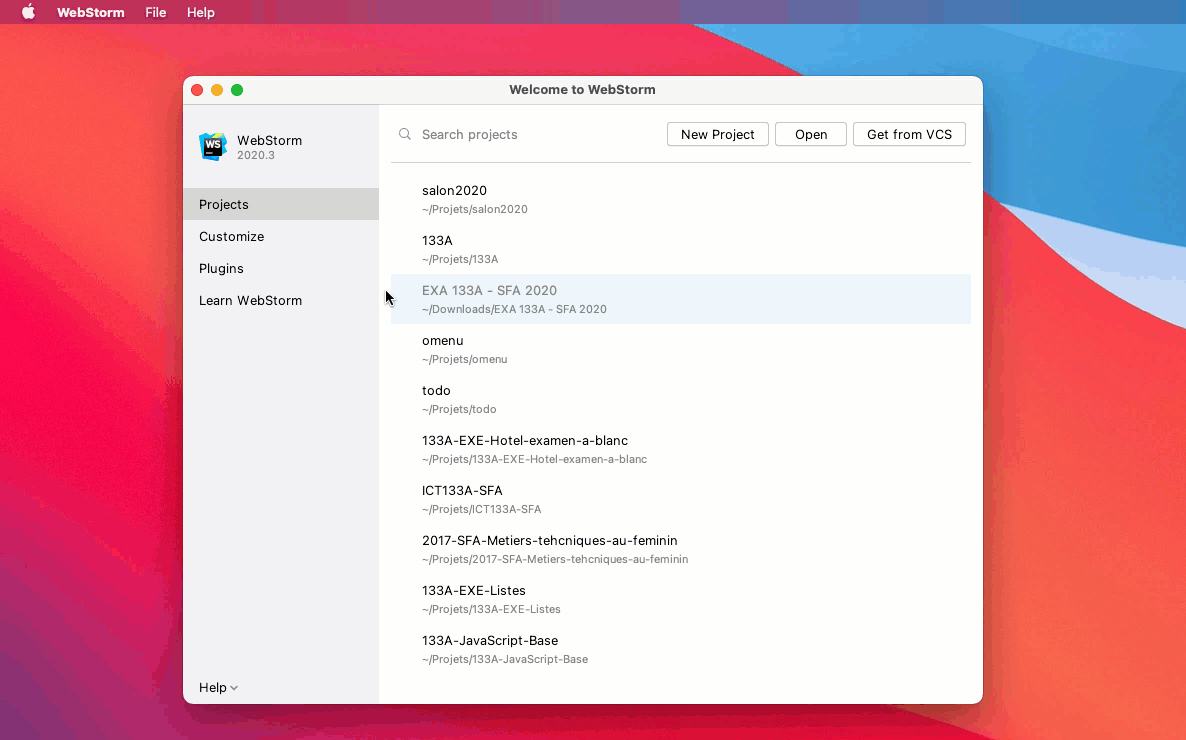Screen dimensions: 1186x740
Task: Select the Projects tab in sidebar
Action: tap(281, 204)
